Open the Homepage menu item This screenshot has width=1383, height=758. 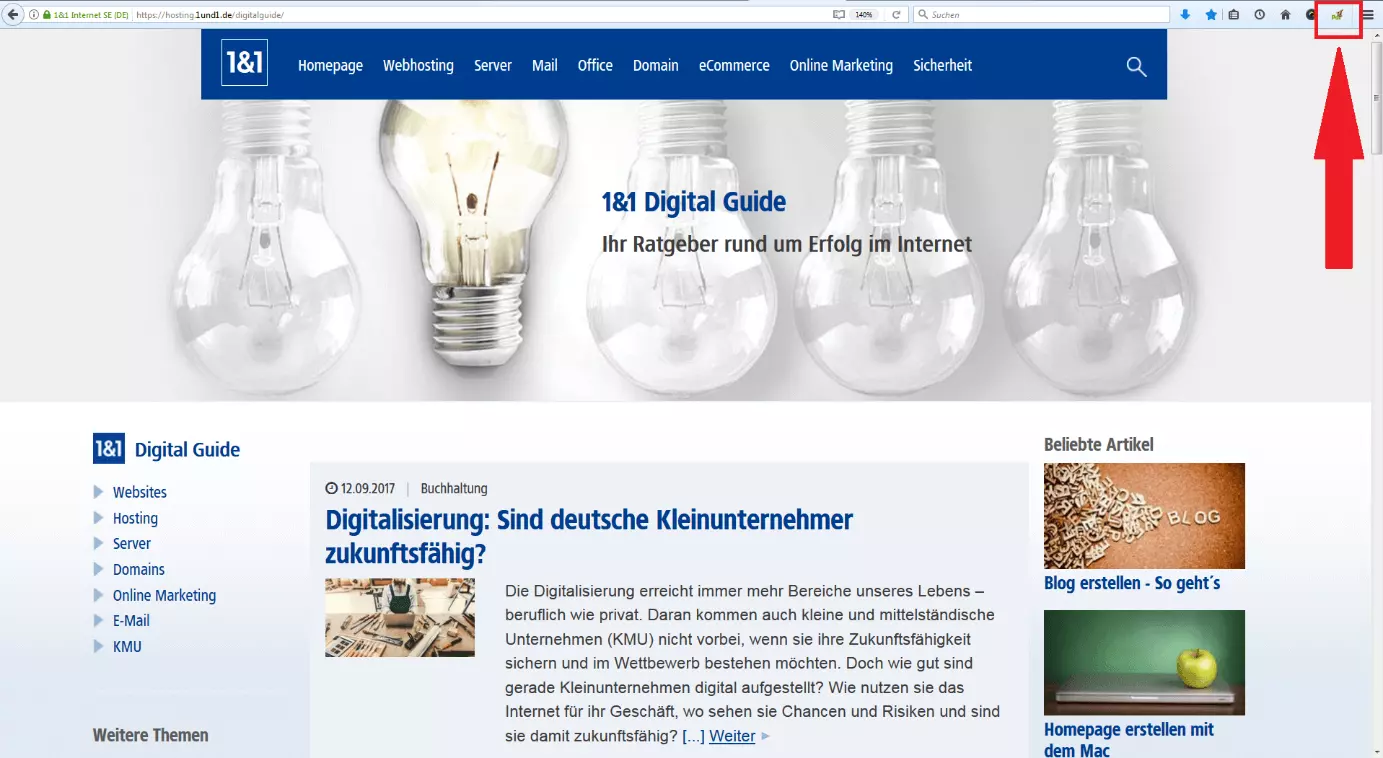[x=330, y=65]
